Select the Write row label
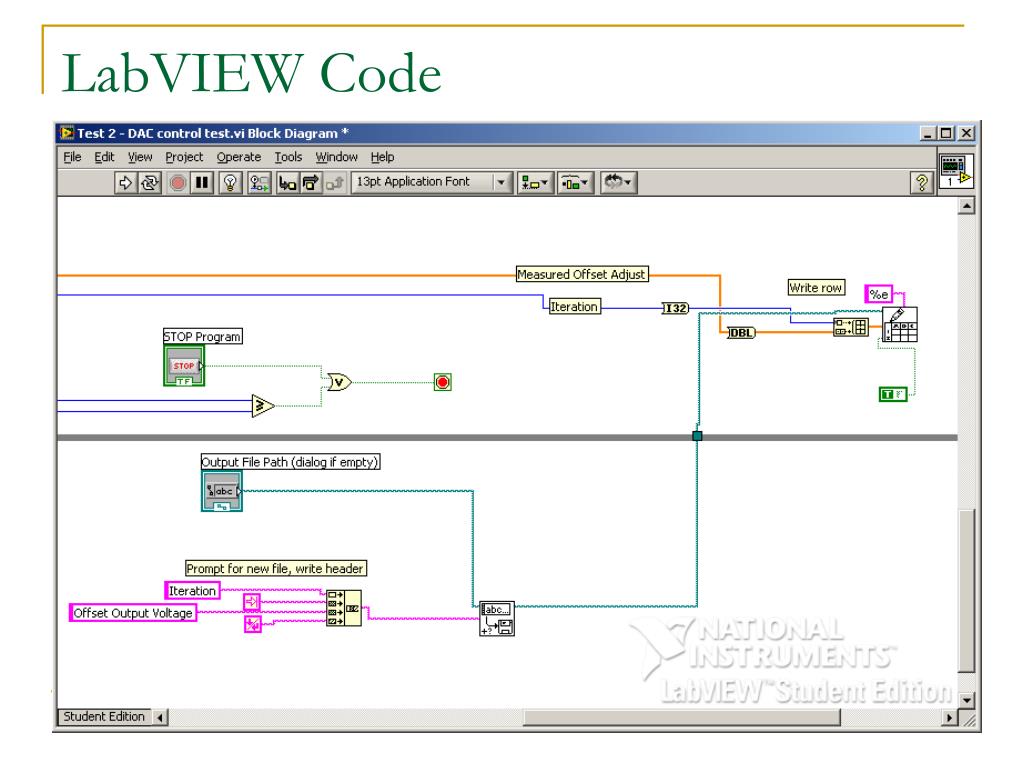The image size is (1024, 768). click(x=816, y=288)
